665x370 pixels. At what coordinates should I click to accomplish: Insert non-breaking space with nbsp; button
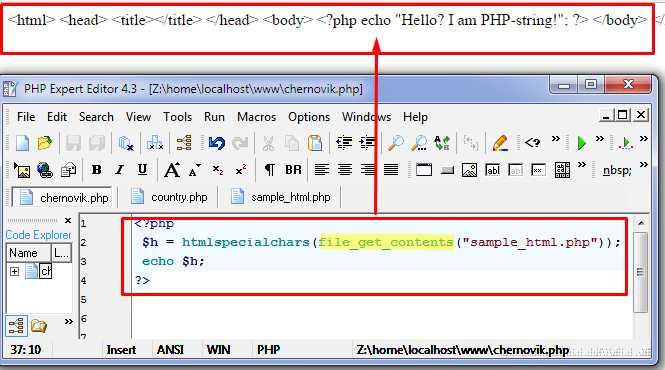[x=617, y=171]
